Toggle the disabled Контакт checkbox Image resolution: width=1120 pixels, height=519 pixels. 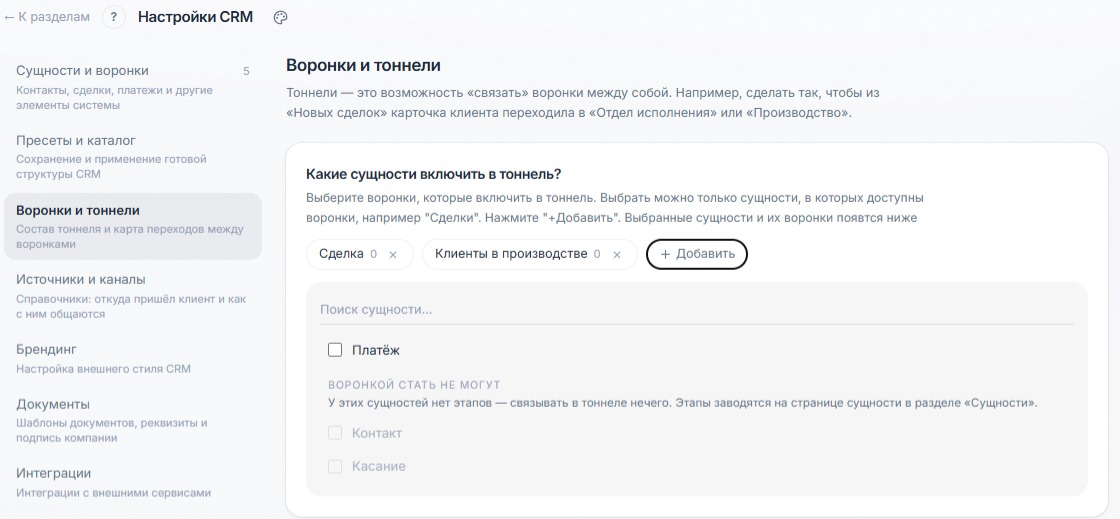[x=335, y=433]
